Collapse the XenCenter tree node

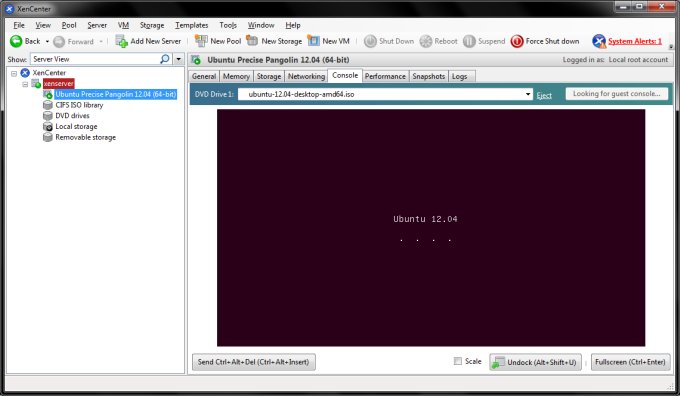[14, 73]
